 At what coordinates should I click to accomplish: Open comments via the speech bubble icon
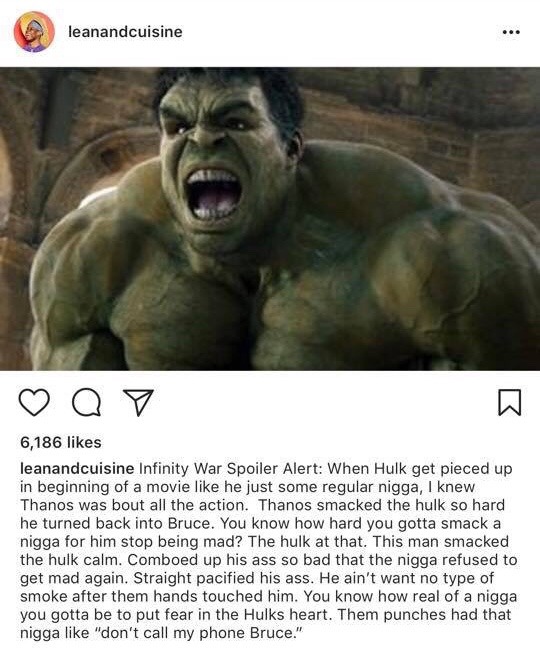(86, 402)
